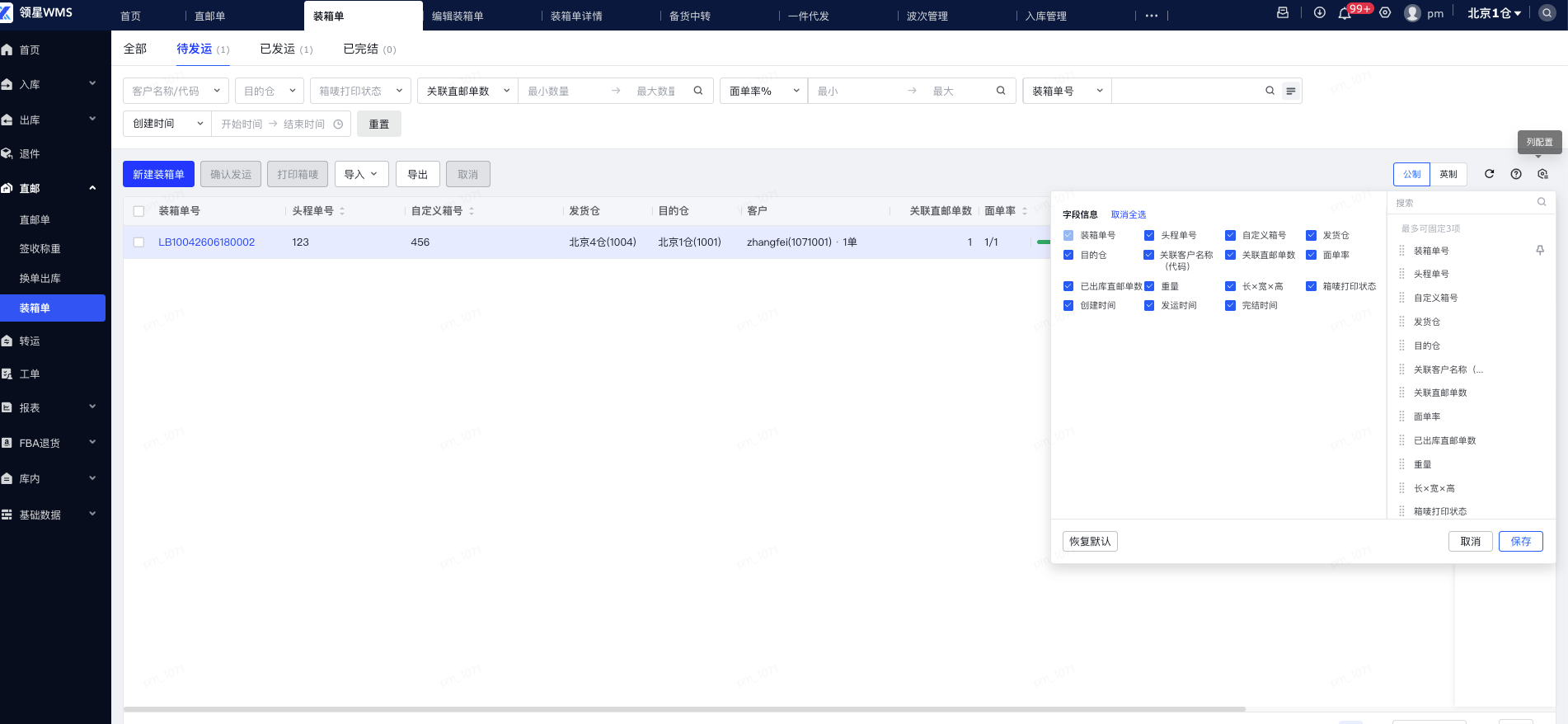Open the 装箱单号 search type dropdown

tap(1068, 91)
